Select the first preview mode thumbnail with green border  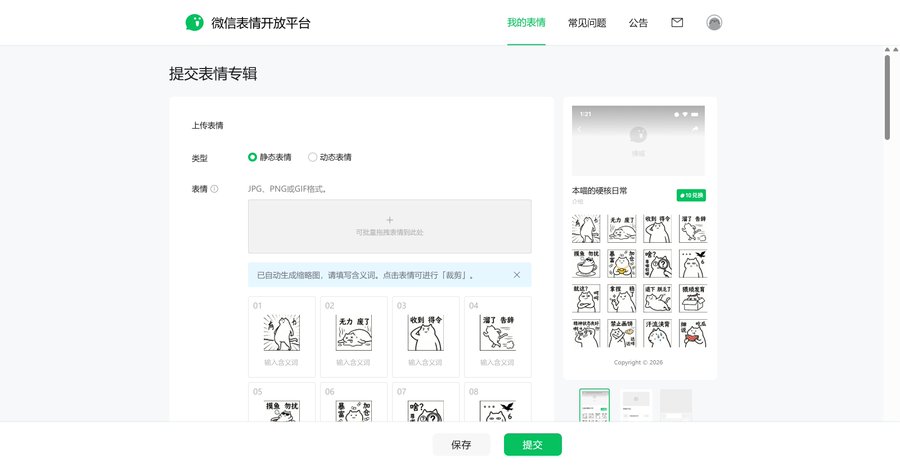pyautogui.click(x=595, y=405)
